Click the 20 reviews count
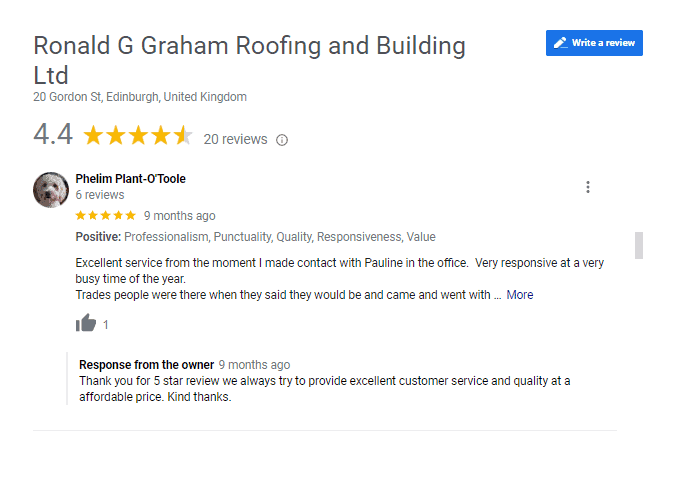 (235, 139)
